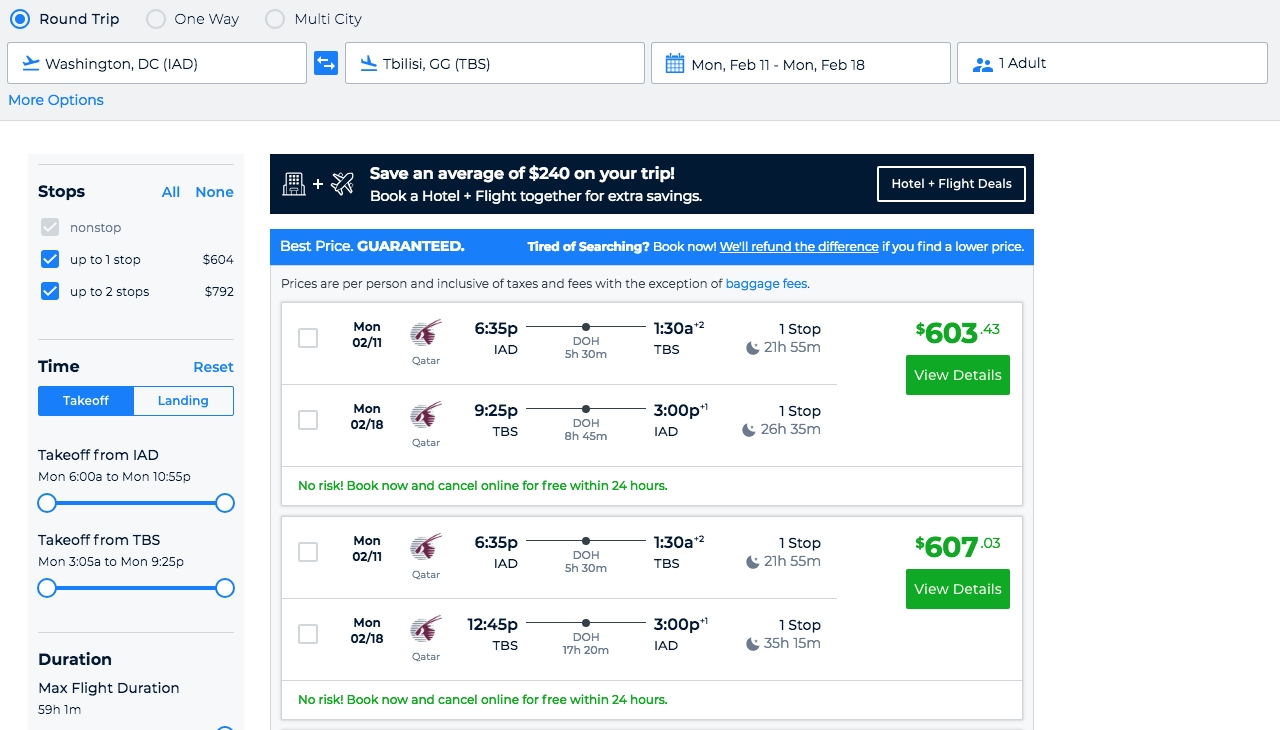Click the departing plane icon in the origin field

click(x=30, y=64)
